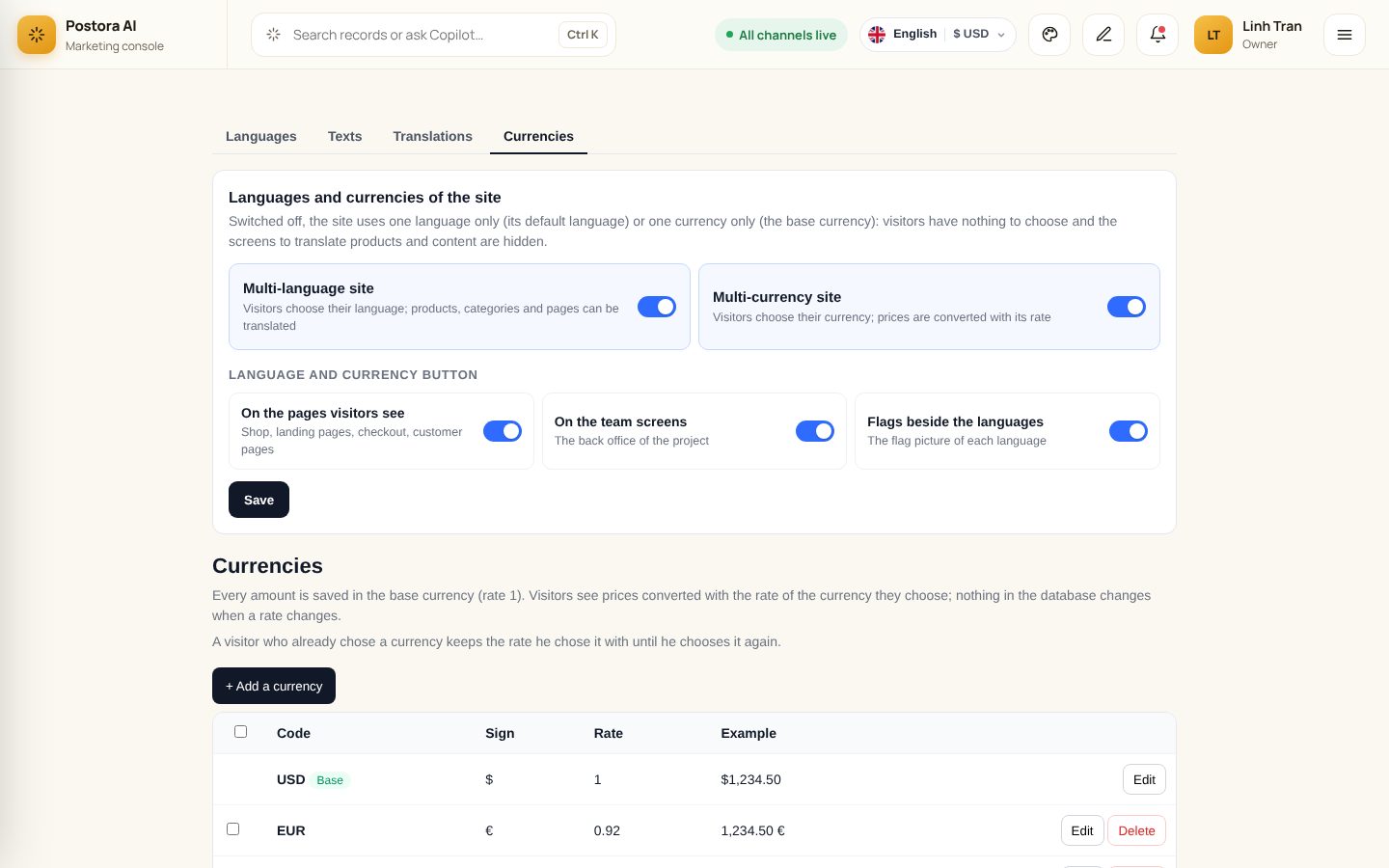The height and width of the screenshot is (868, 1389).
Task: Toggle 'Flags beside the languages' switch
Action: tap(1129, 431)
